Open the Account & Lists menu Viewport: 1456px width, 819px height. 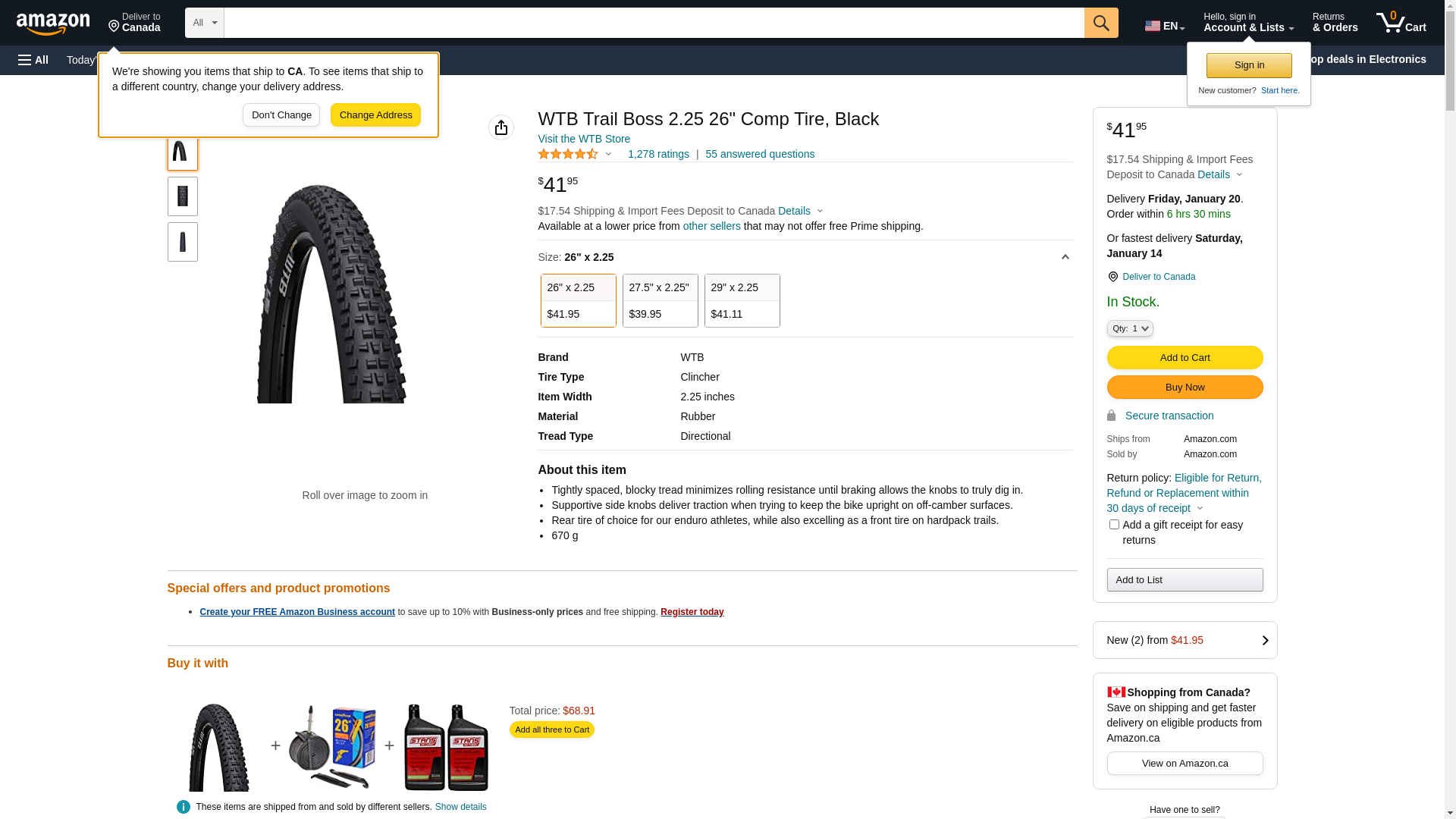pos(1248,23)
